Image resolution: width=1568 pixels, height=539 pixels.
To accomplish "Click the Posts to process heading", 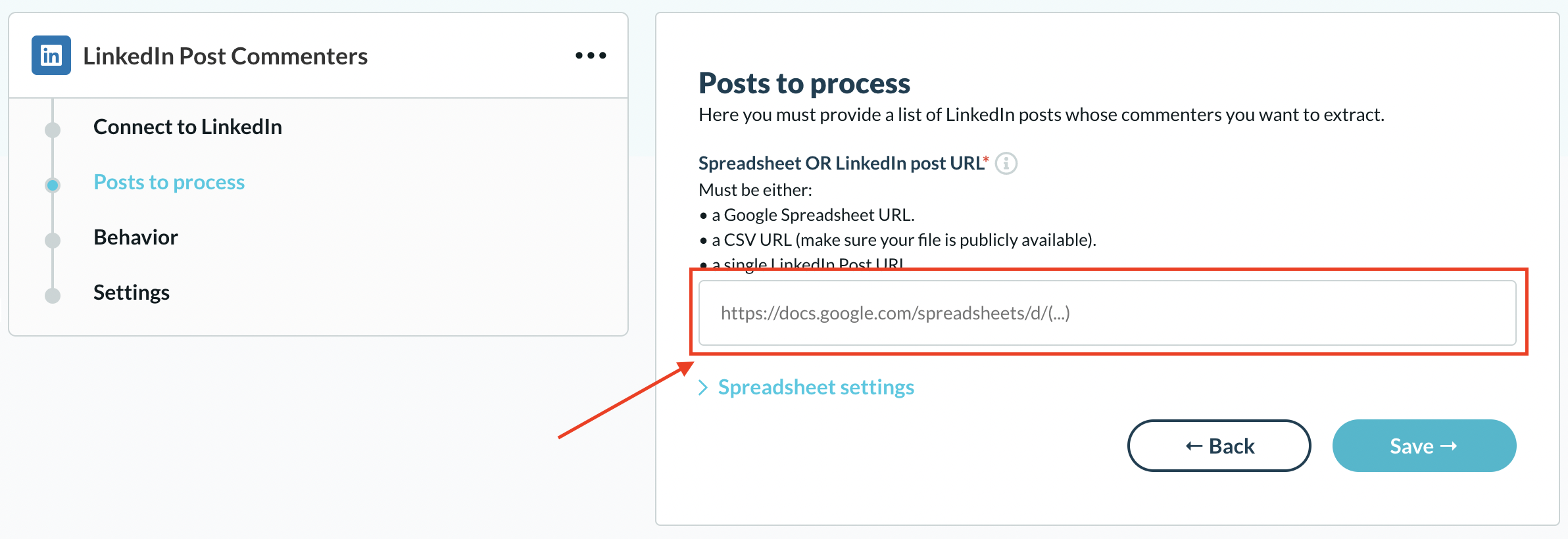I will pyautogui.click(x=804, y=83).
